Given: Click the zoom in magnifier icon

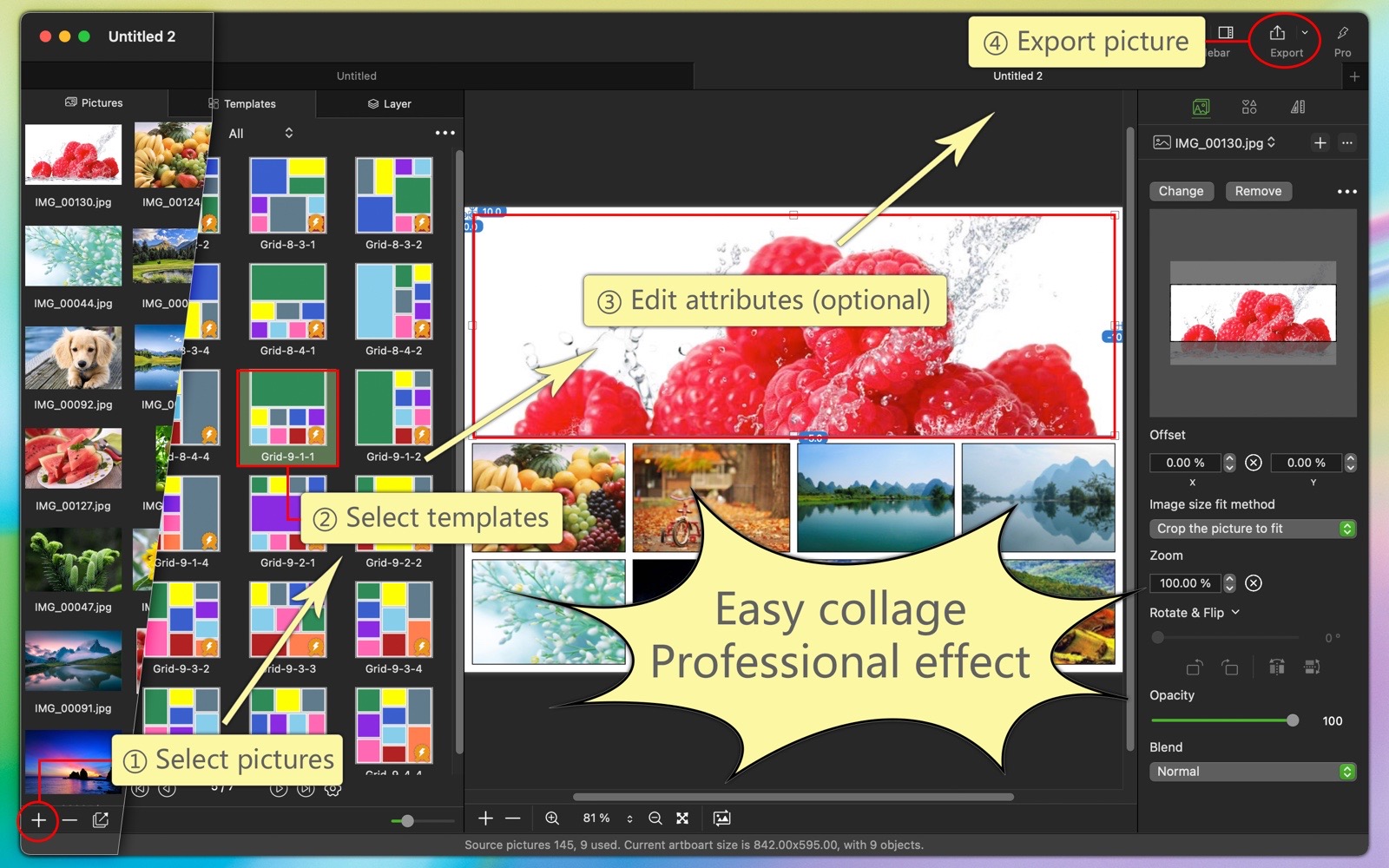Looking at the screenshot, I should 552,819.
